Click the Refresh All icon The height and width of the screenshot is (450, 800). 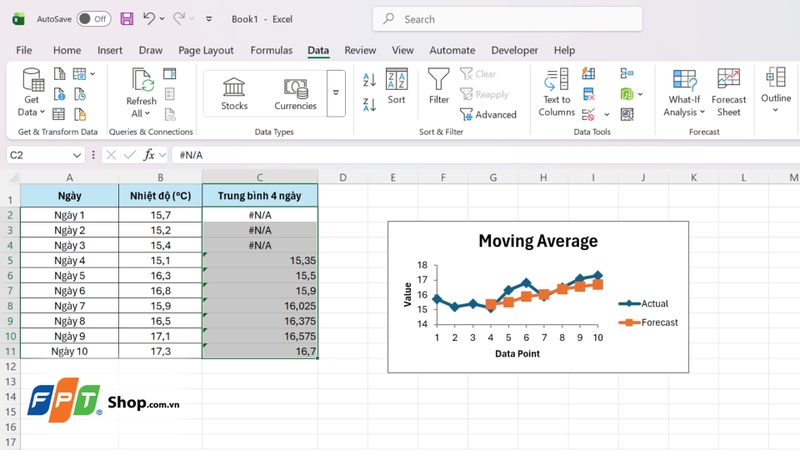(141, 93)
